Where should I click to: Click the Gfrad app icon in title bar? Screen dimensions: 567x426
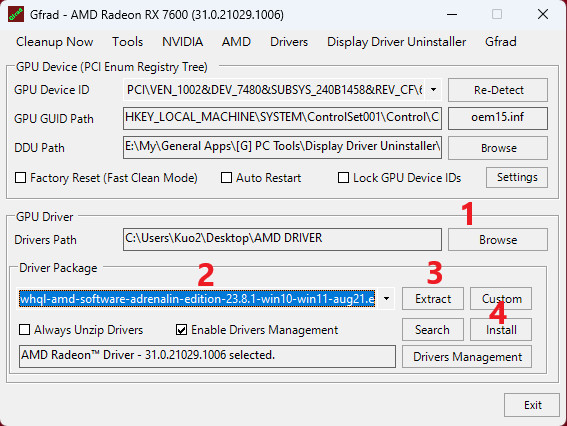16,14
